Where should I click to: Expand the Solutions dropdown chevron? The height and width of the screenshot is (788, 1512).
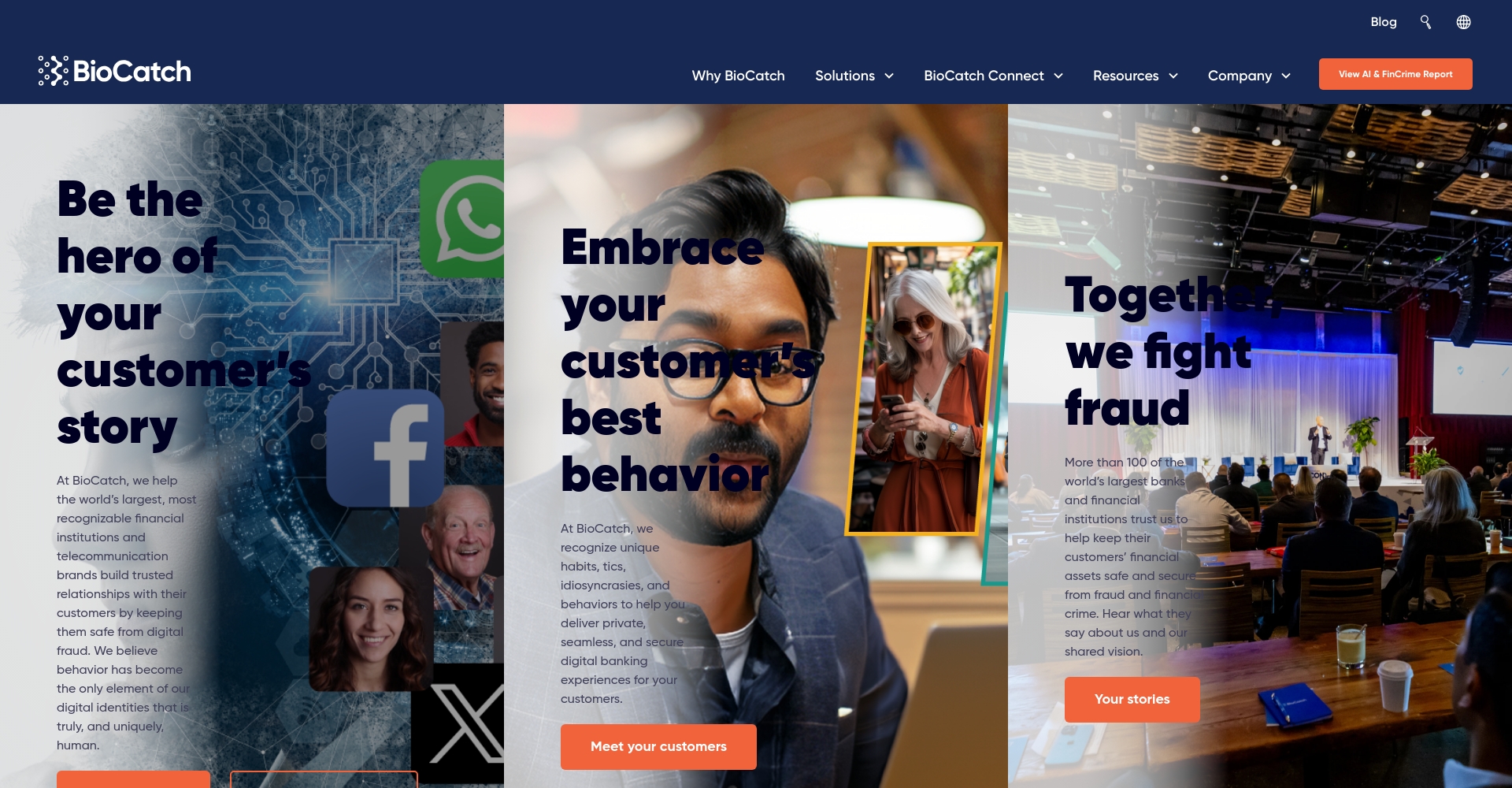889,76
